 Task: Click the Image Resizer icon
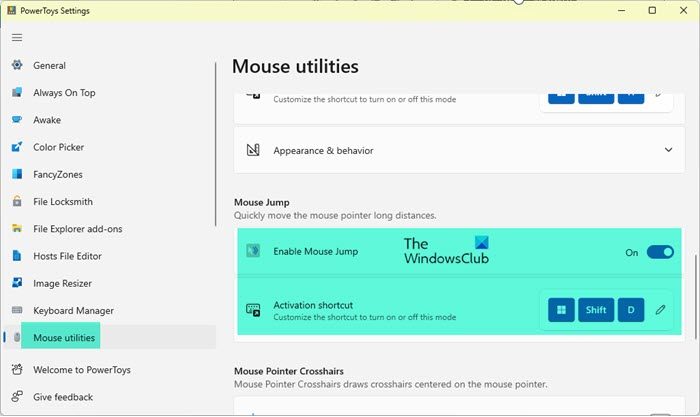click(17, 283)
